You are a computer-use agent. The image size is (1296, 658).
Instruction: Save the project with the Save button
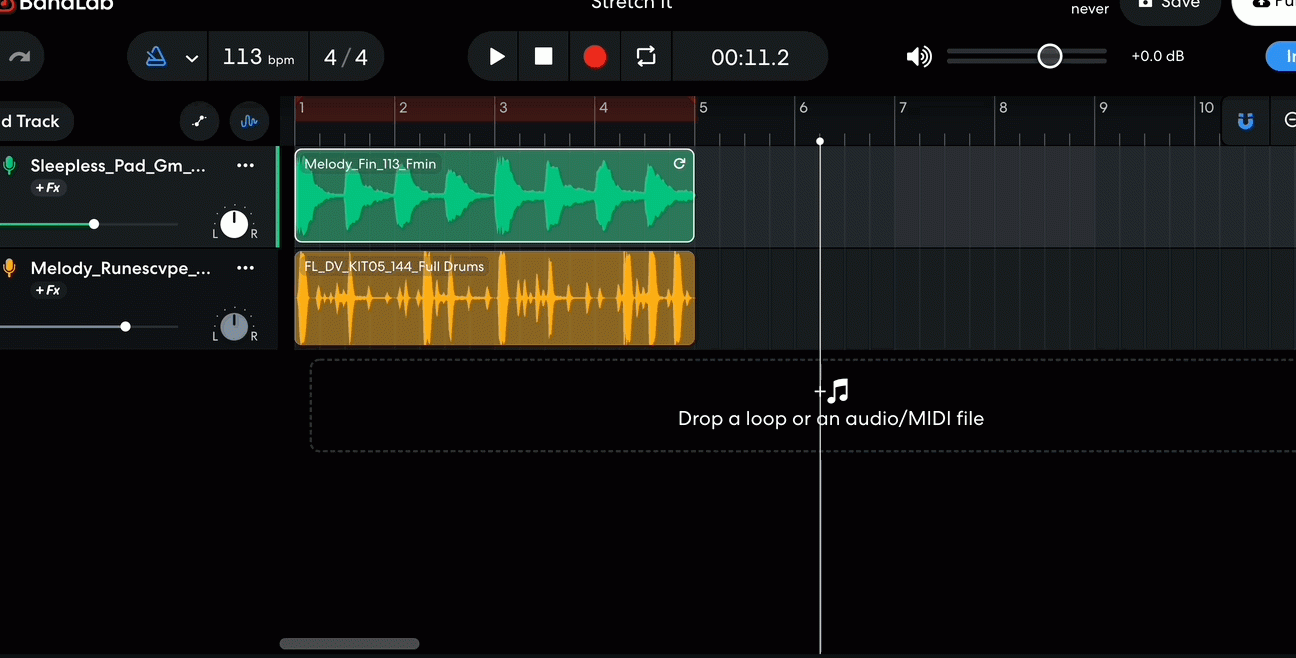1171,5
